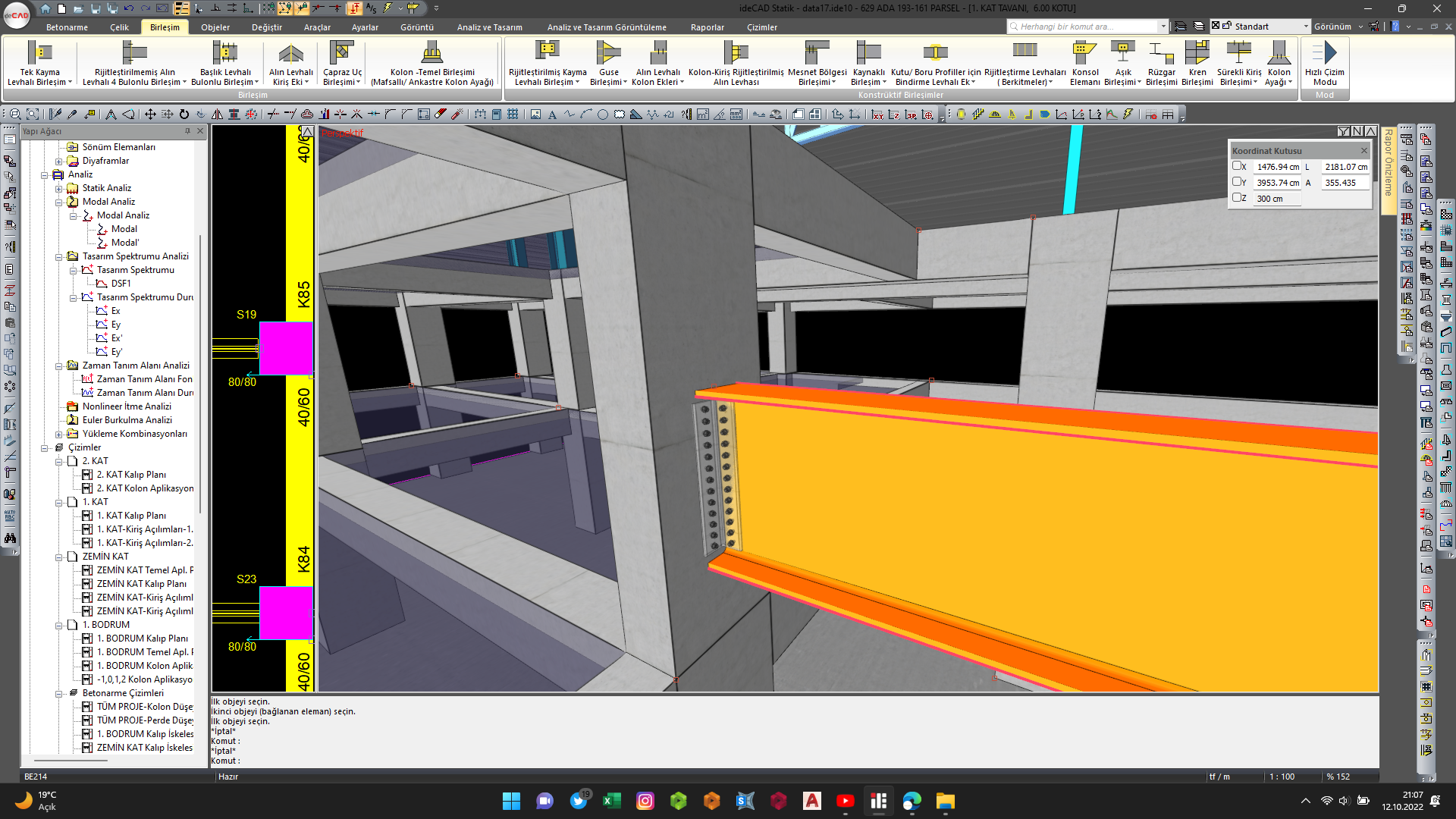The image size is (1456, 819).
Task: Collapse Zaman Tanım Alanı Analizi node
Action: point(58,366)
